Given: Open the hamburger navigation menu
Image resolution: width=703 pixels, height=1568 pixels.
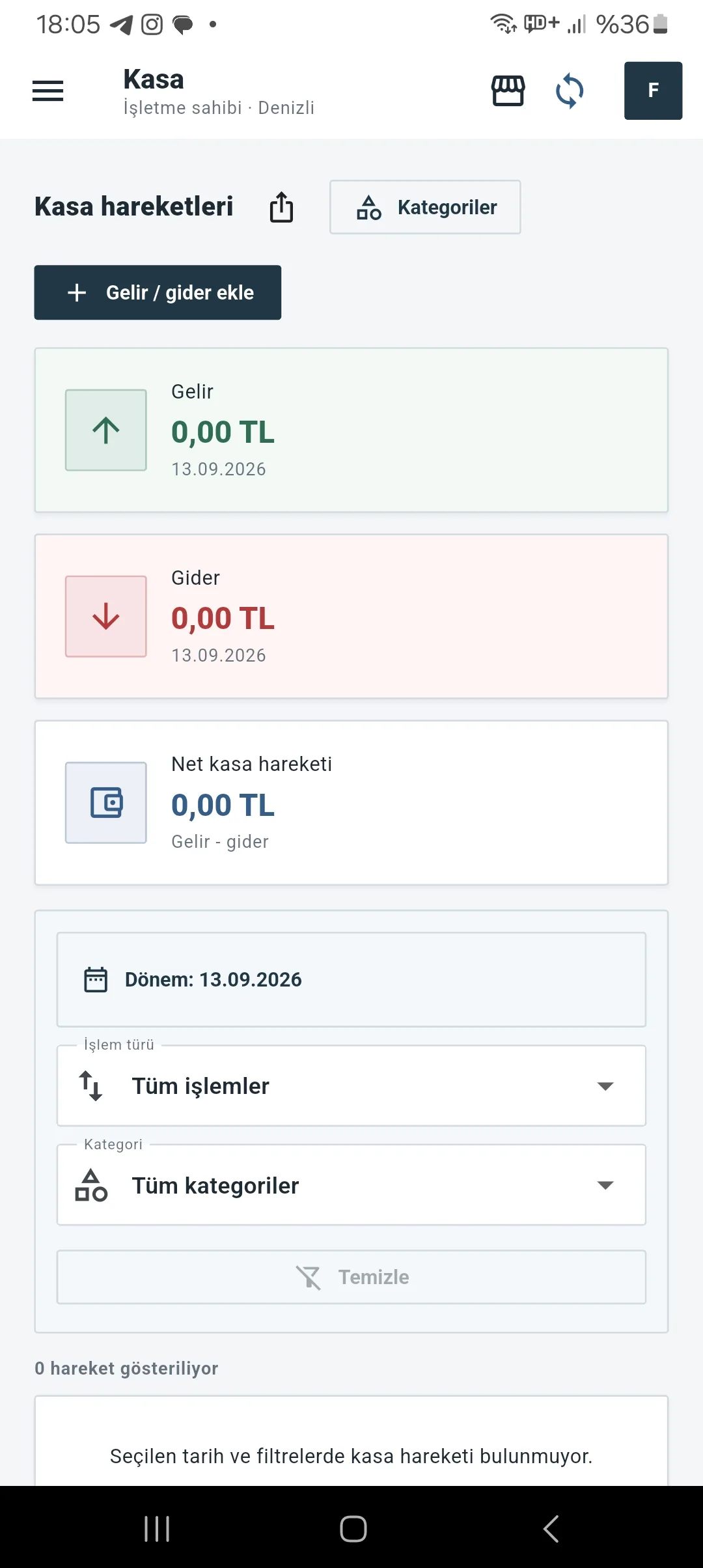Looking at the screenshot, I should [x=48, y=91].
